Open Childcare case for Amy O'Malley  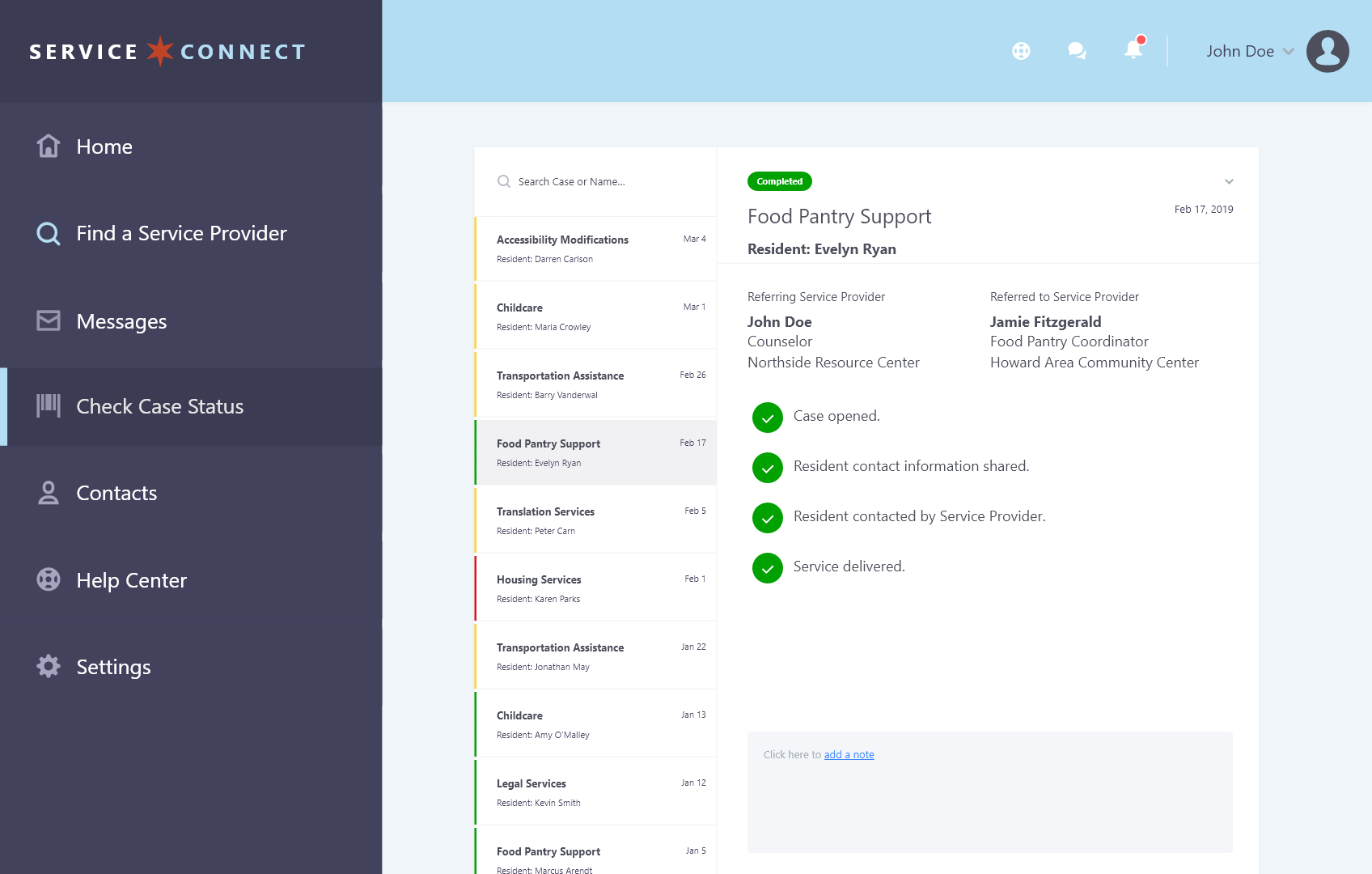595,725
